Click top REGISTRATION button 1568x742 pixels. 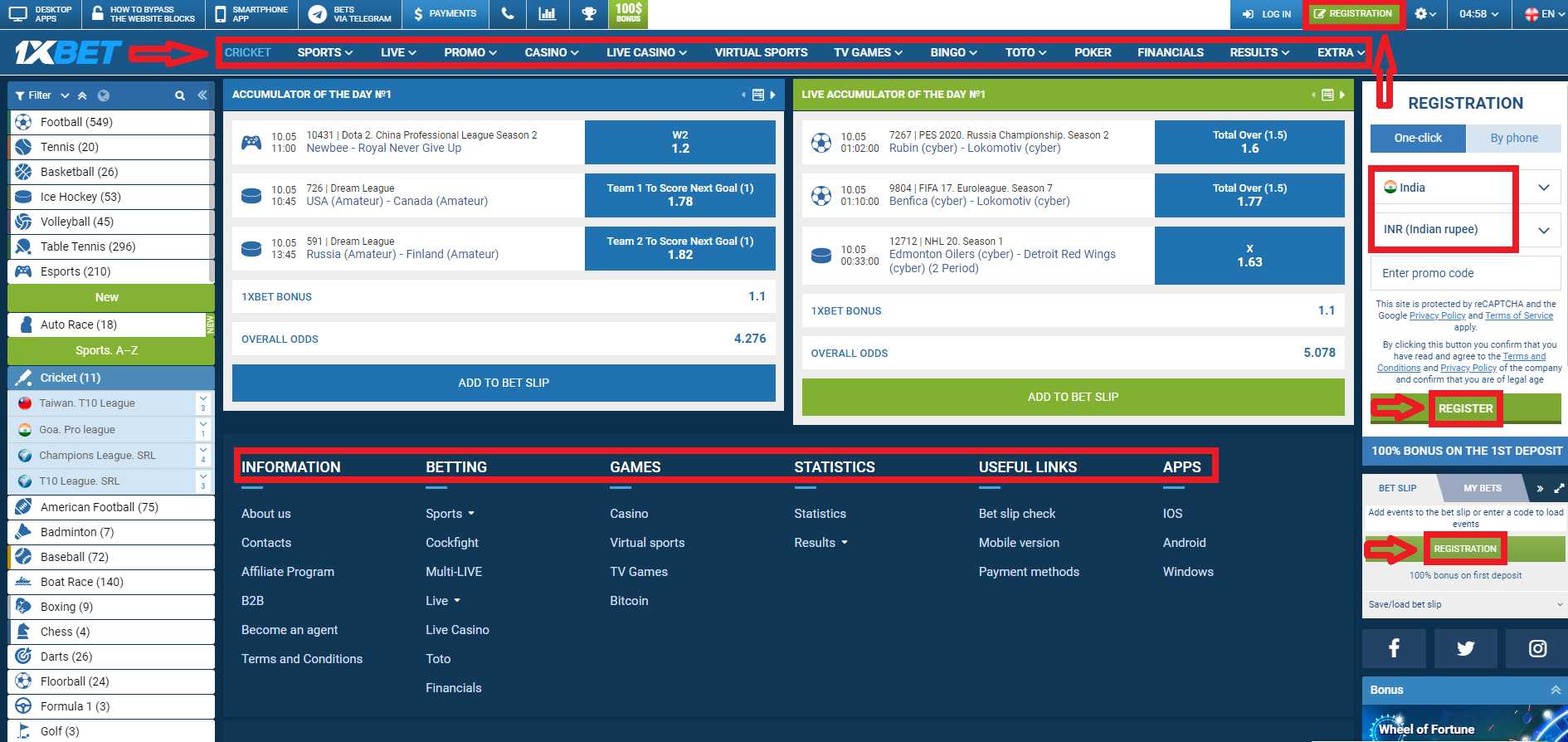click(1353, 14)
